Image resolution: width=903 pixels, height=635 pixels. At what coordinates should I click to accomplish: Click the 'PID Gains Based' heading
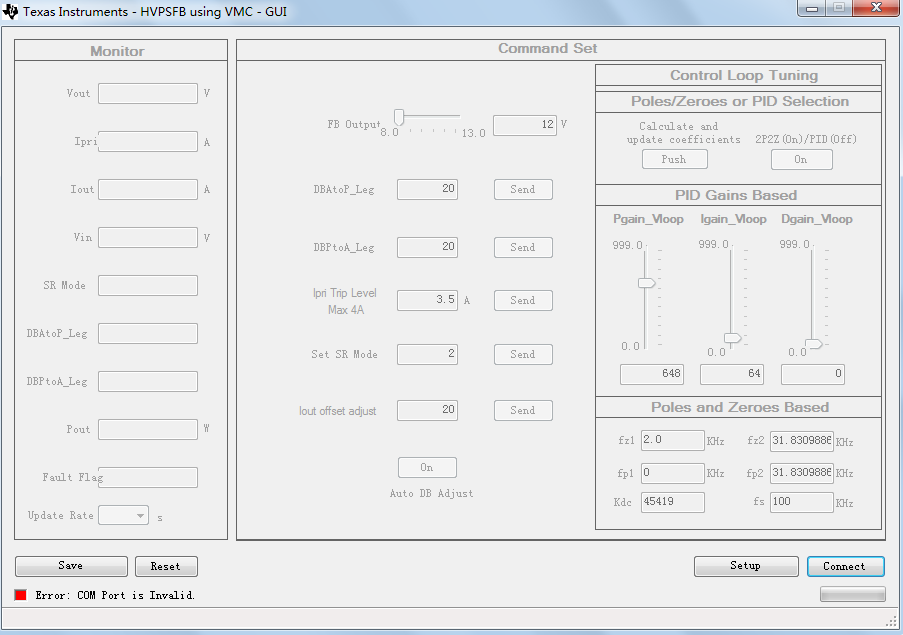(x=736, y=195)
